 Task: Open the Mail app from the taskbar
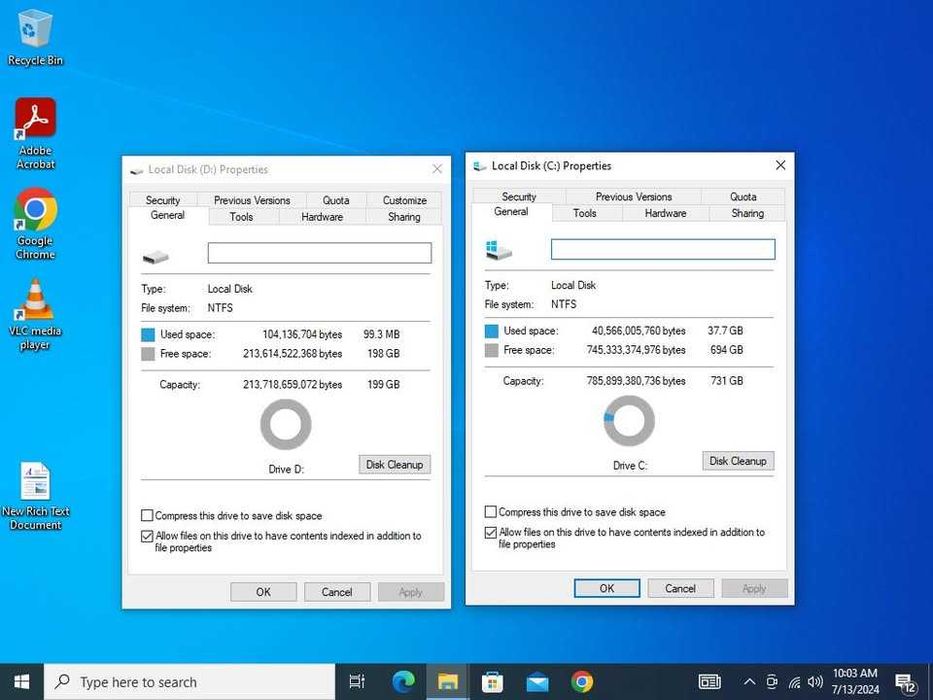[x=537, y=682]
